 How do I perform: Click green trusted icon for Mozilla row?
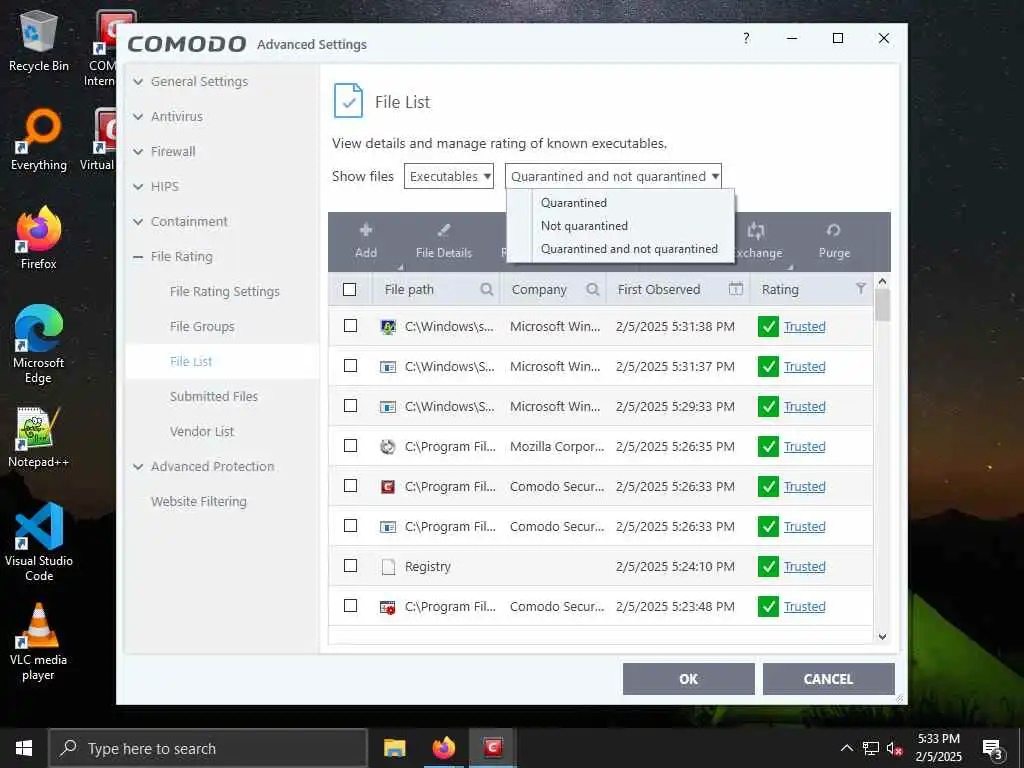pyautogui.click(x=768, y=447)
